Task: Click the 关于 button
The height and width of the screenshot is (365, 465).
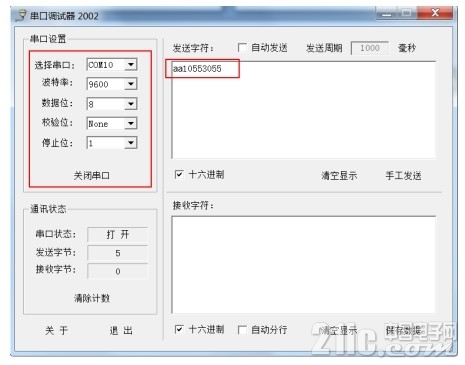Action: 56,330
